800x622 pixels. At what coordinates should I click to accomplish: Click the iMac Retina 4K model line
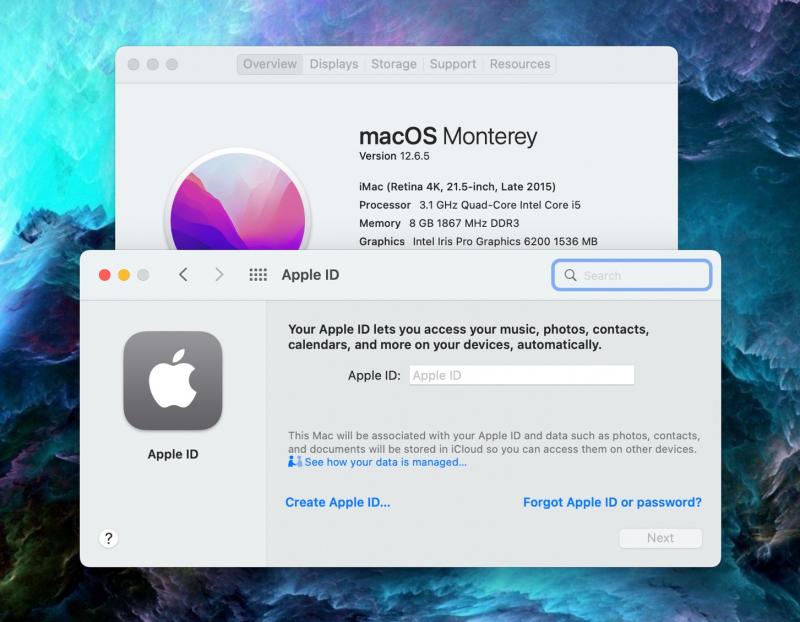tap(457, 187)
